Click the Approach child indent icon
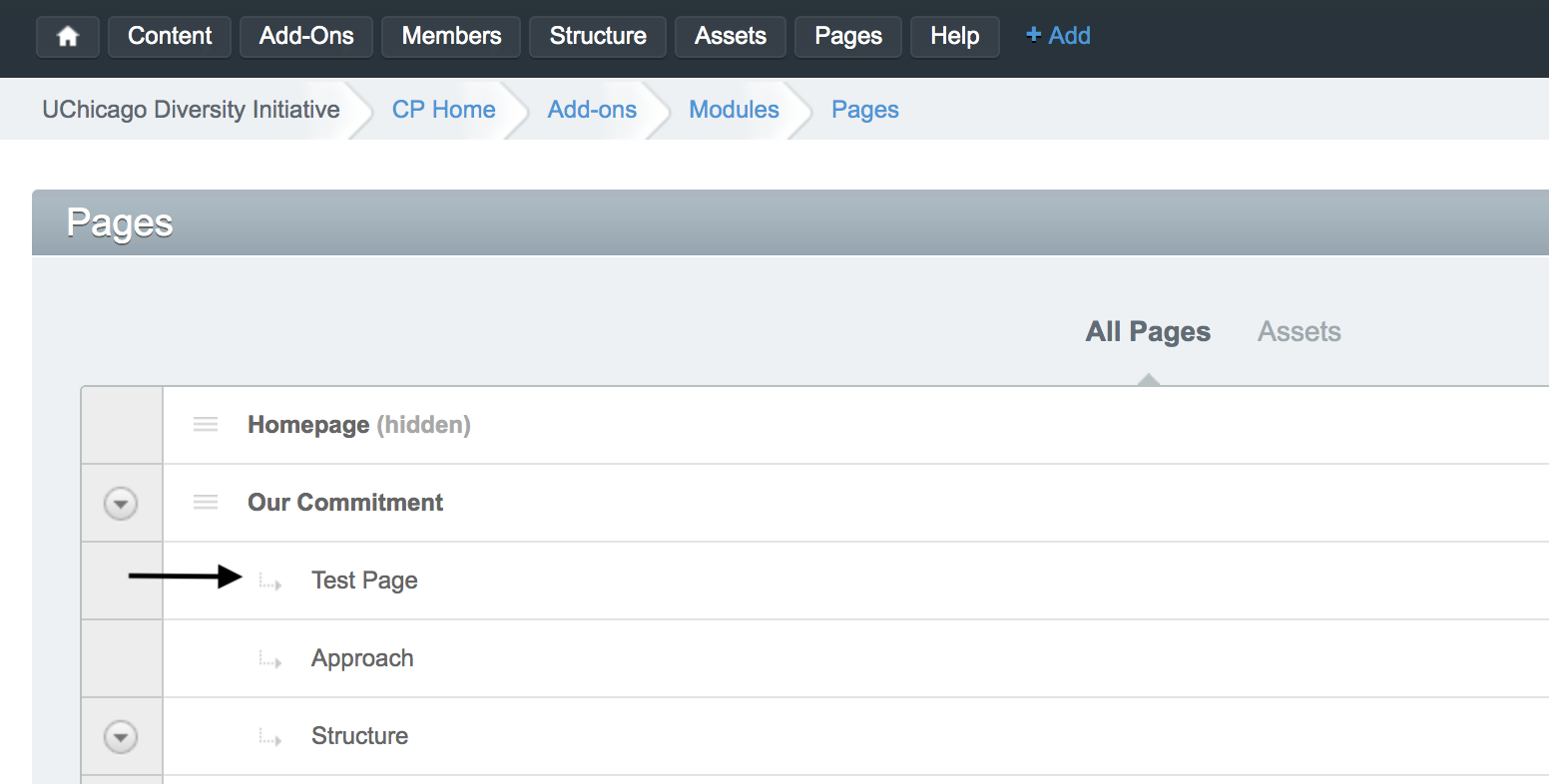The image size is (1549, 784). click(x=269, y=659)
